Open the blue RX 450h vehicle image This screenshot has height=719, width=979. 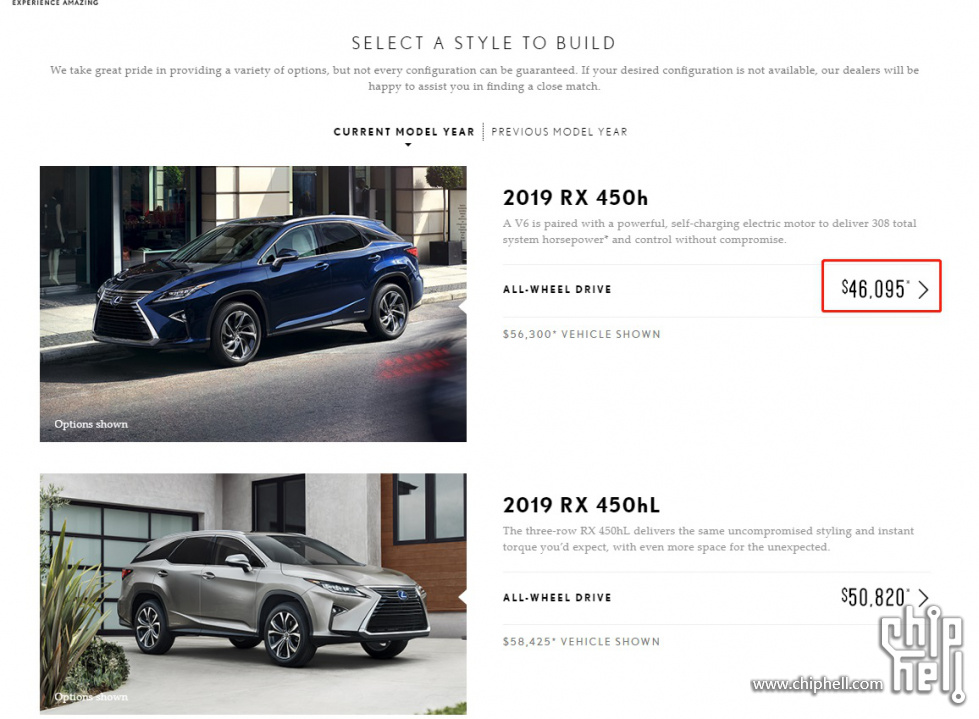[x=253, y=304]
